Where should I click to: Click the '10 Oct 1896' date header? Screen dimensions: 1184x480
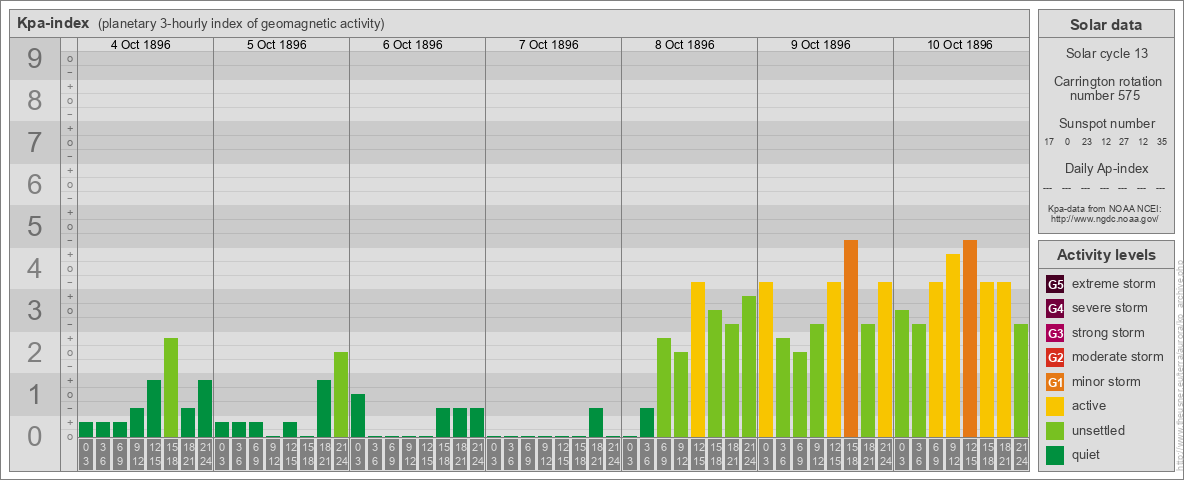959,45
